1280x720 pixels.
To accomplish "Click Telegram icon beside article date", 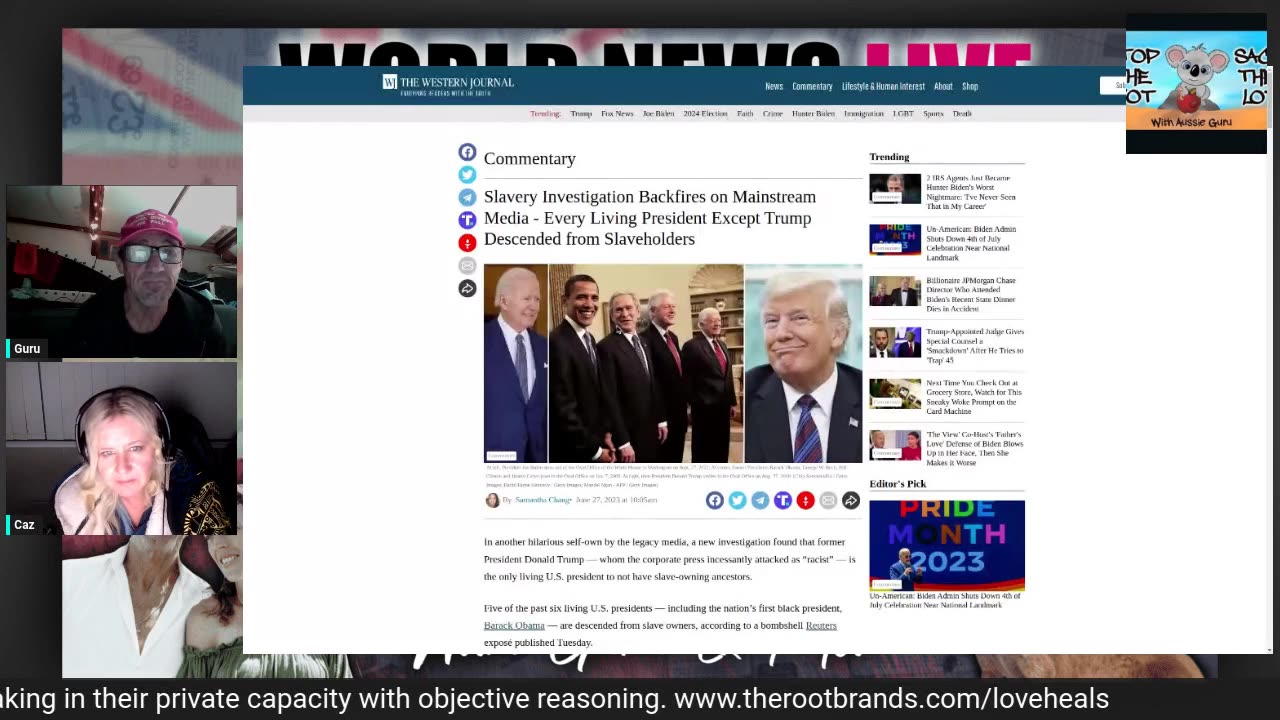I will (760, 500).
